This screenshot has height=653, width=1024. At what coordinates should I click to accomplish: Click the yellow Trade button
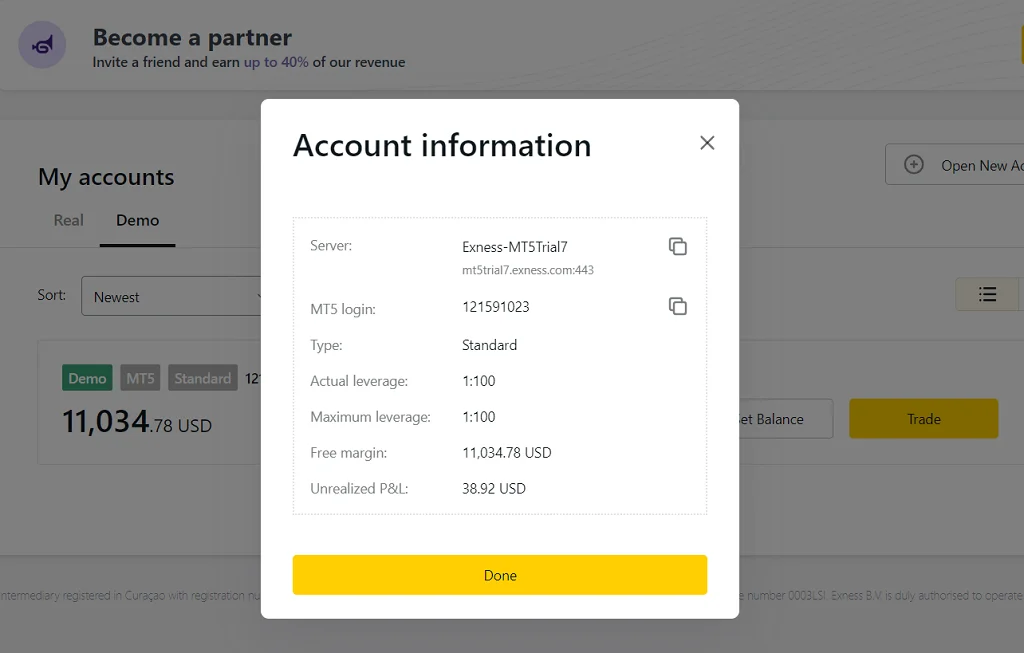point(922,419)
